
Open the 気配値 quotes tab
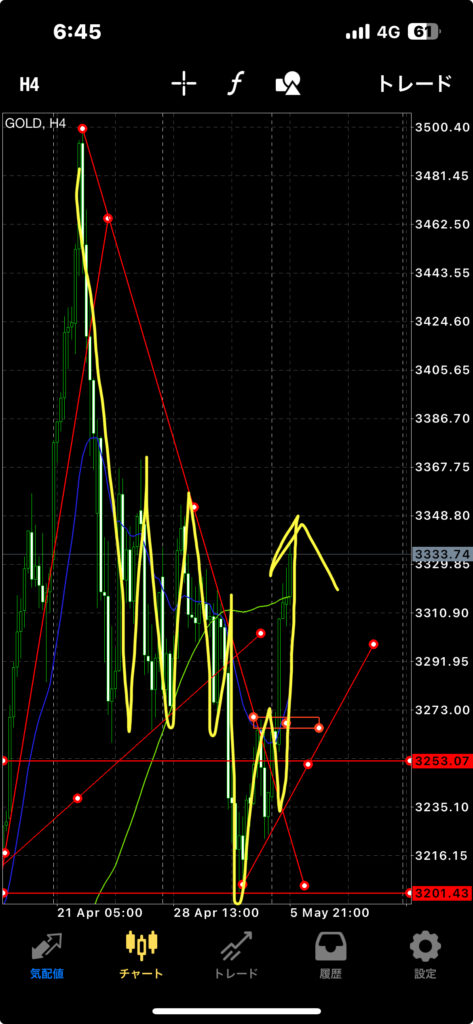47,955
